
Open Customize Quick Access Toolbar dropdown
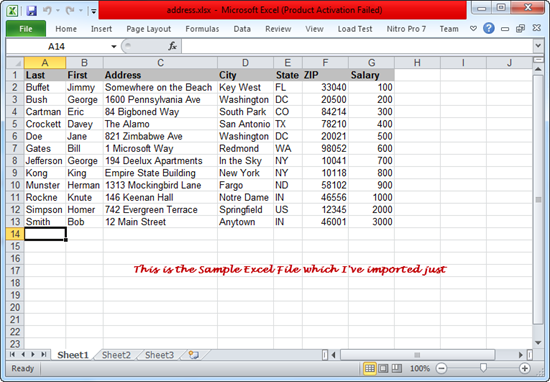94,11
